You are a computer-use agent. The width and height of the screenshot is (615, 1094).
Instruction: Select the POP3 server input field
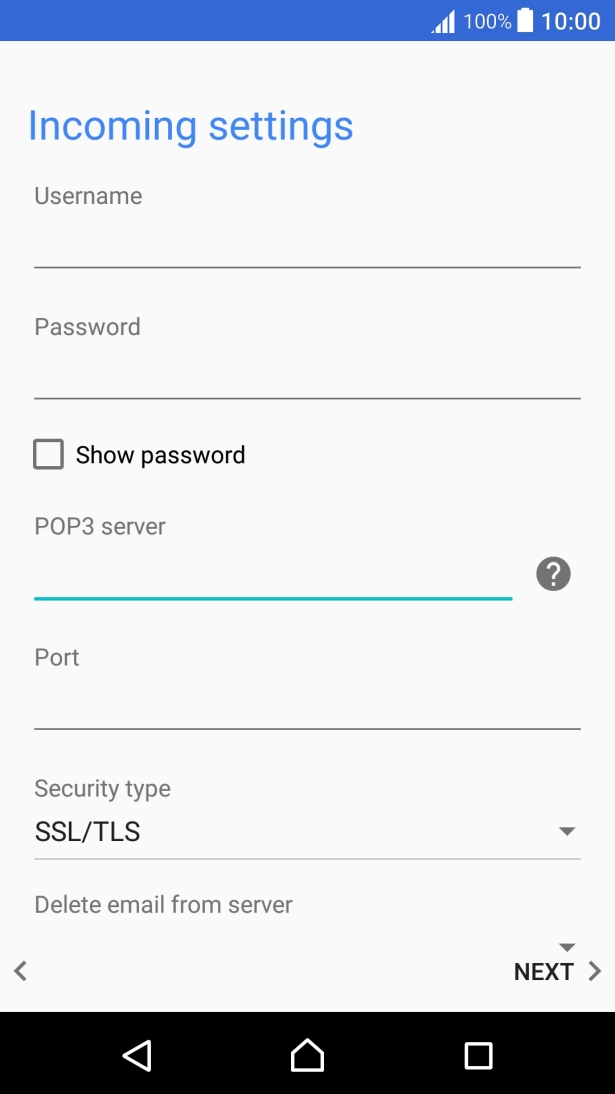(x=272, y=576)
